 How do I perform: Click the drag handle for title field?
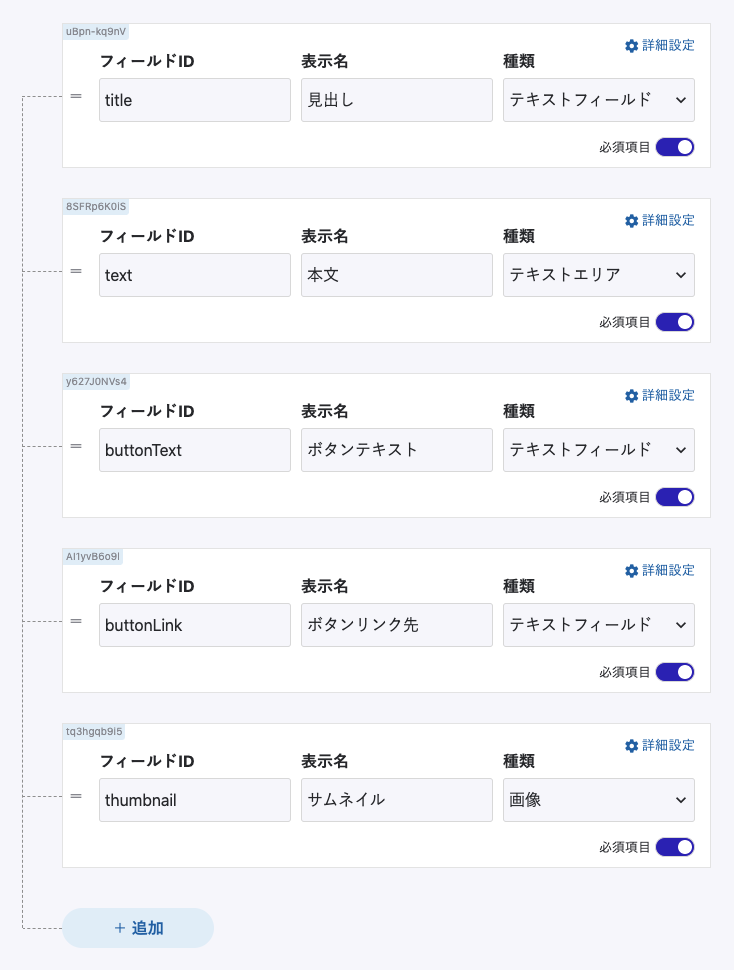coord(76,96)
